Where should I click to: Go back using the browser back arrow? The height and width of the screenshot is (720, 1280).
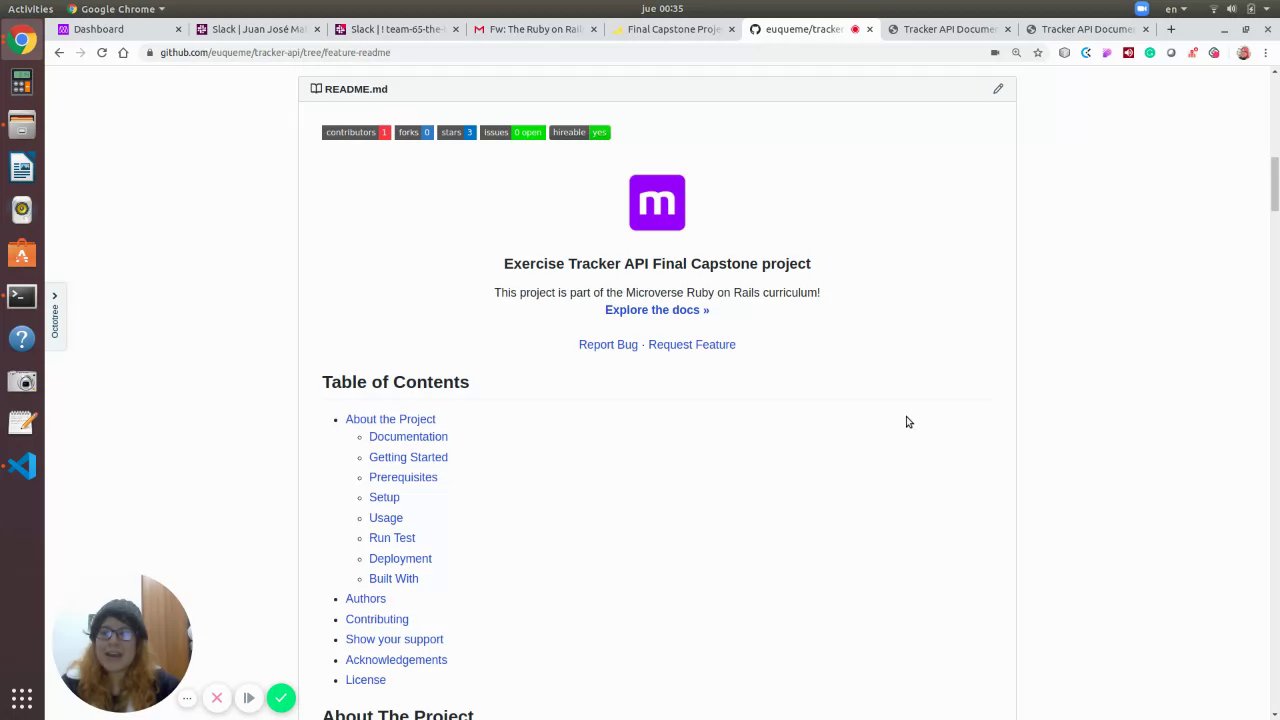click(59, 53)
